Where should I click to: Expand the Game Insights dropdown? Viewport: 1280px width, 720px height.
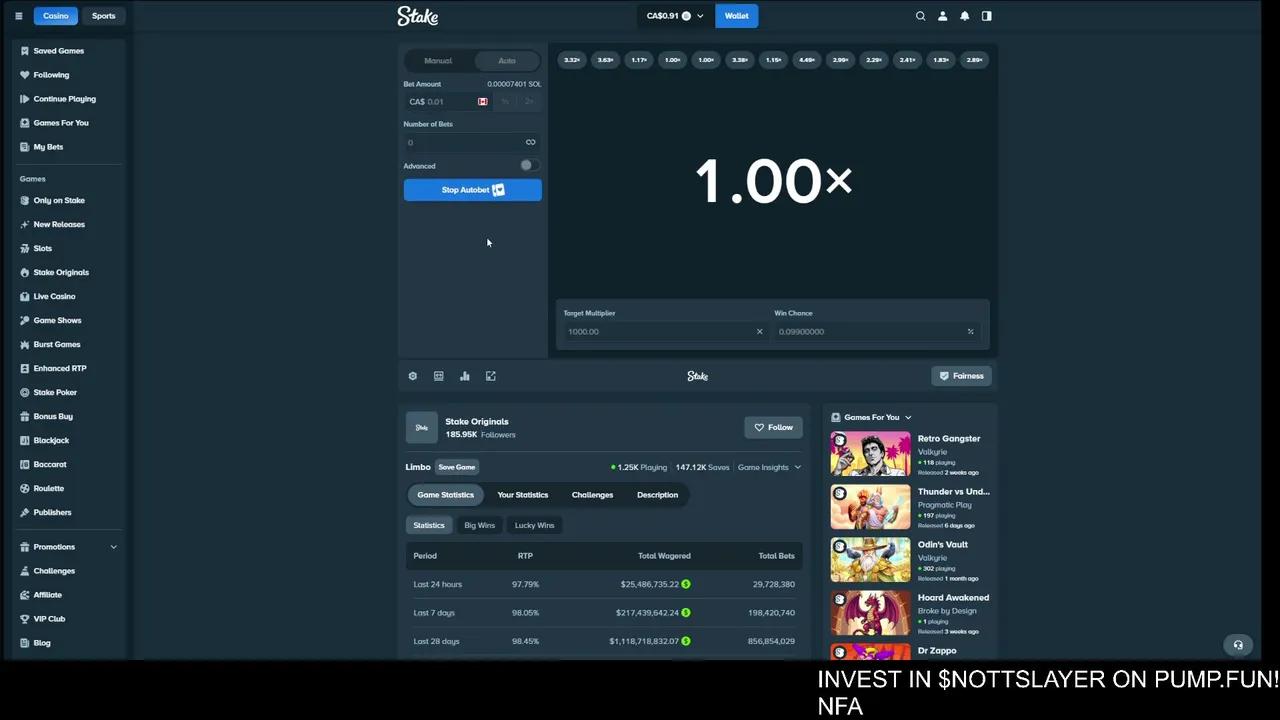(x=769, y=468)
